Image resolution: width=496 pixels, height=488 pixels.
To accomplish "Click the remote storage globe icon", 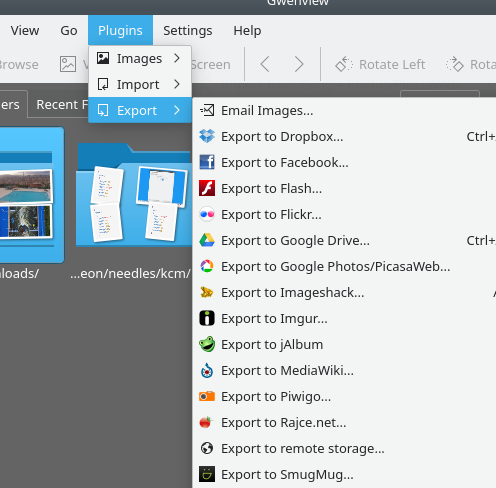I will [207, 448].
